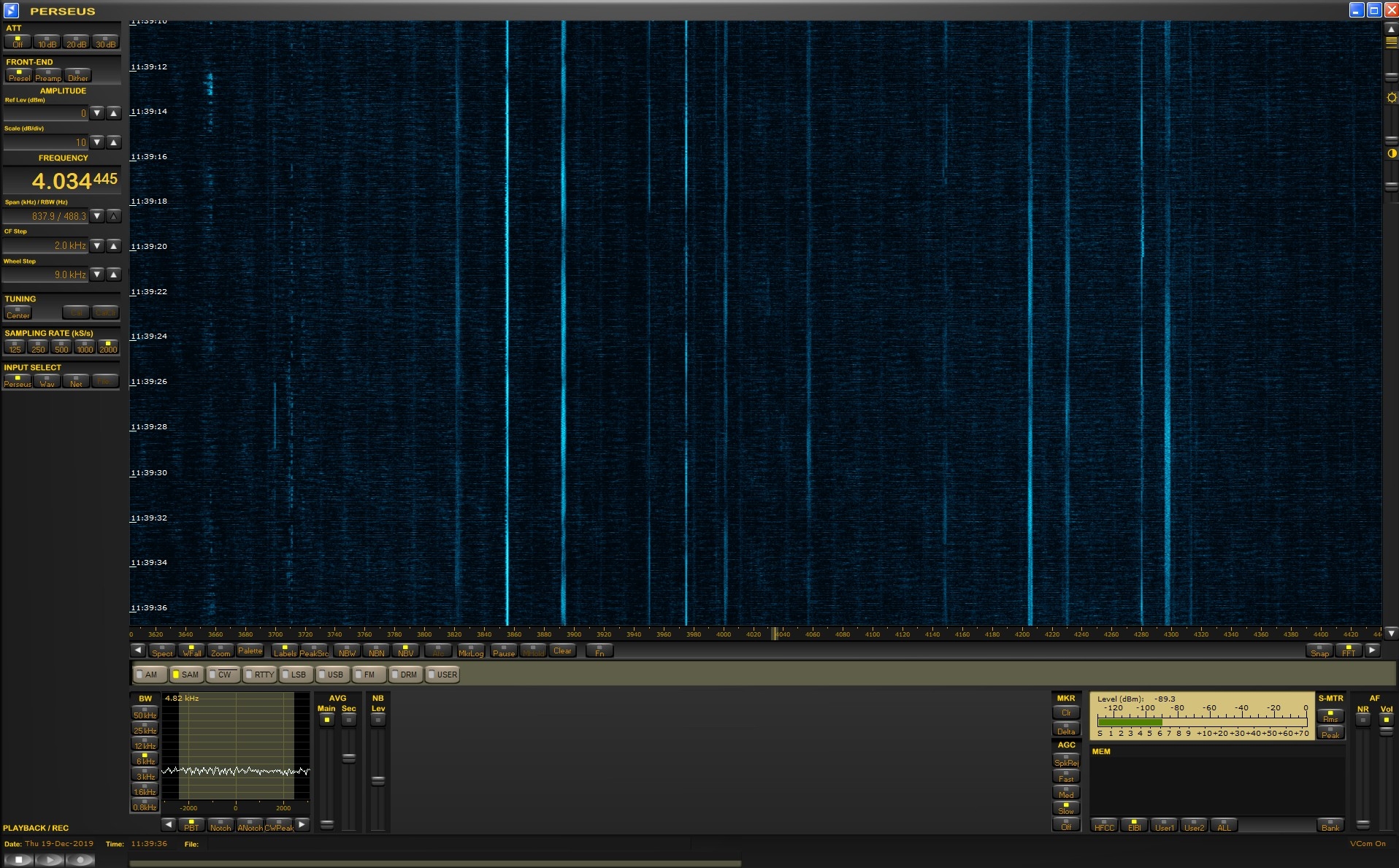Image resolution: width=1399 pixels, height=868 pixels.
Task: Click right arrow next to FFT button
Action: [1372, 650]
